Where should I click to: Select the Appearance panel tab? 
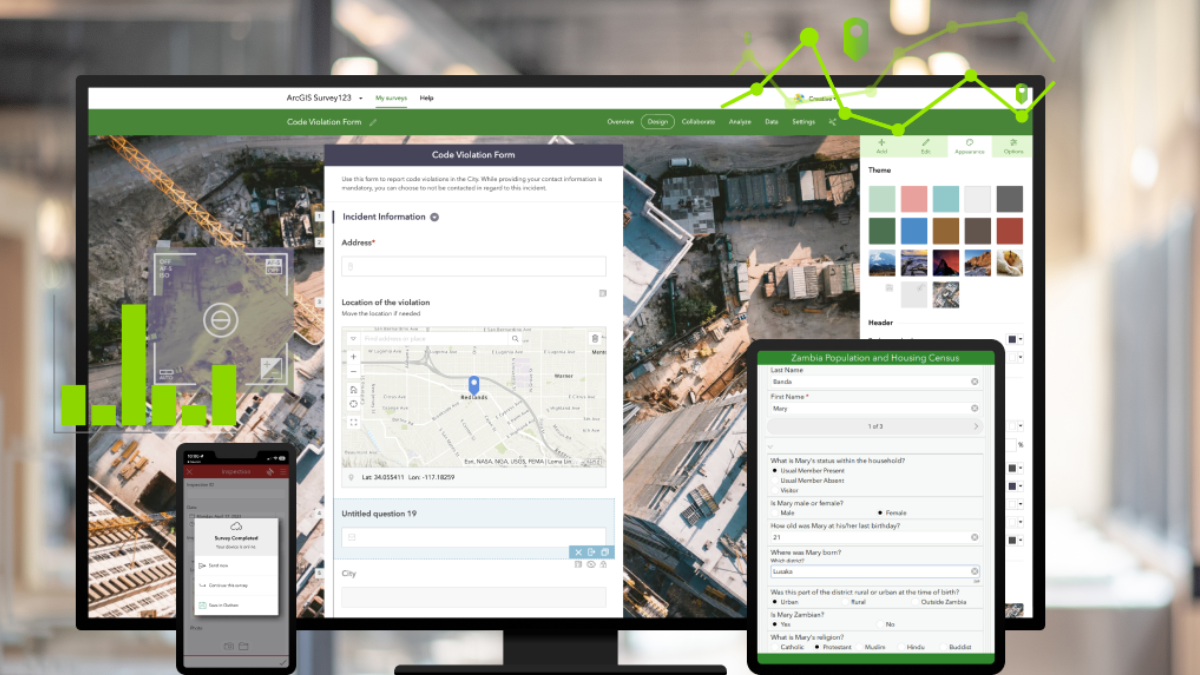[x=969, y=147]
